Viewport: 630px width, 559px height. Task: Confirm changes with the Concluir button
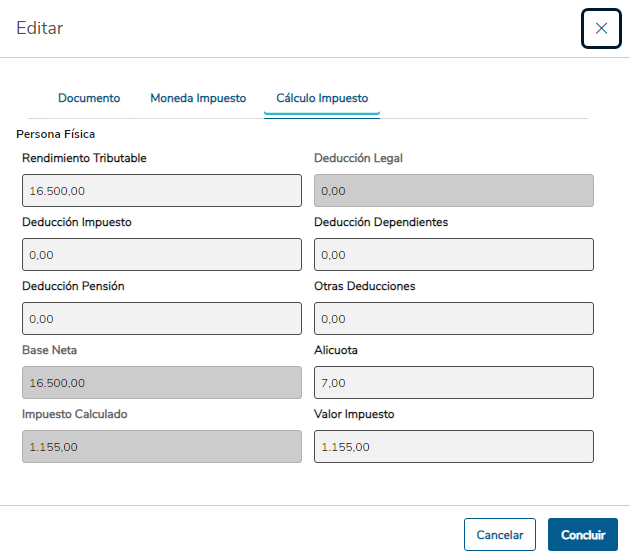(582, 535)
